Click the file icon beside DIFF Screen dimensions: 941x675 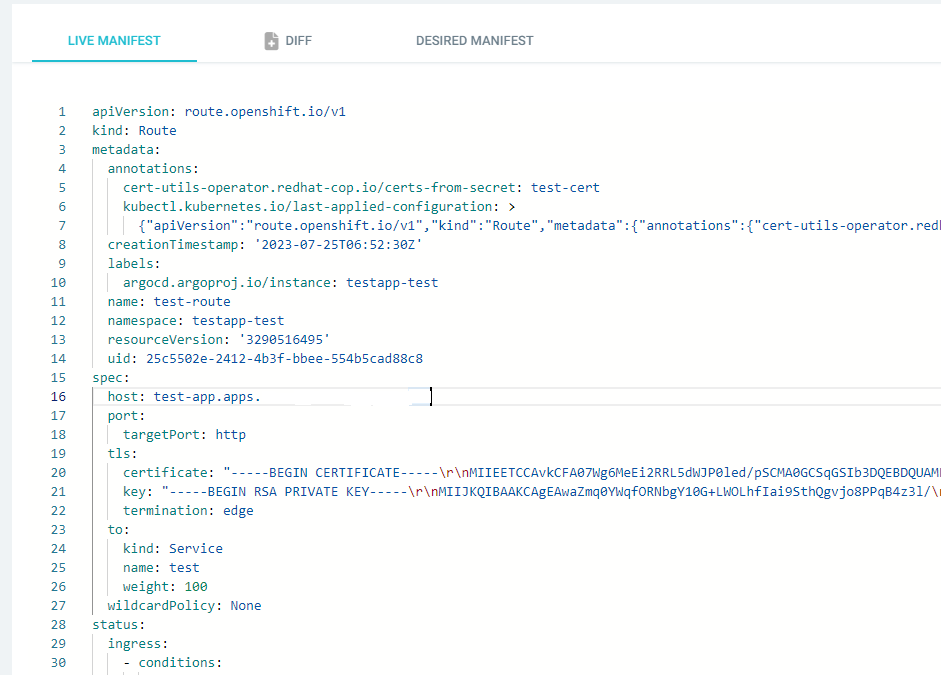click(x=271, y=41)
